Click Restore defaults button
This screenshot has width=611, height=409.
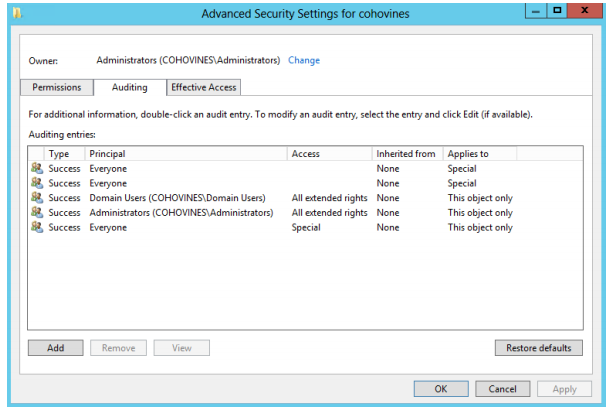(539, 348)
